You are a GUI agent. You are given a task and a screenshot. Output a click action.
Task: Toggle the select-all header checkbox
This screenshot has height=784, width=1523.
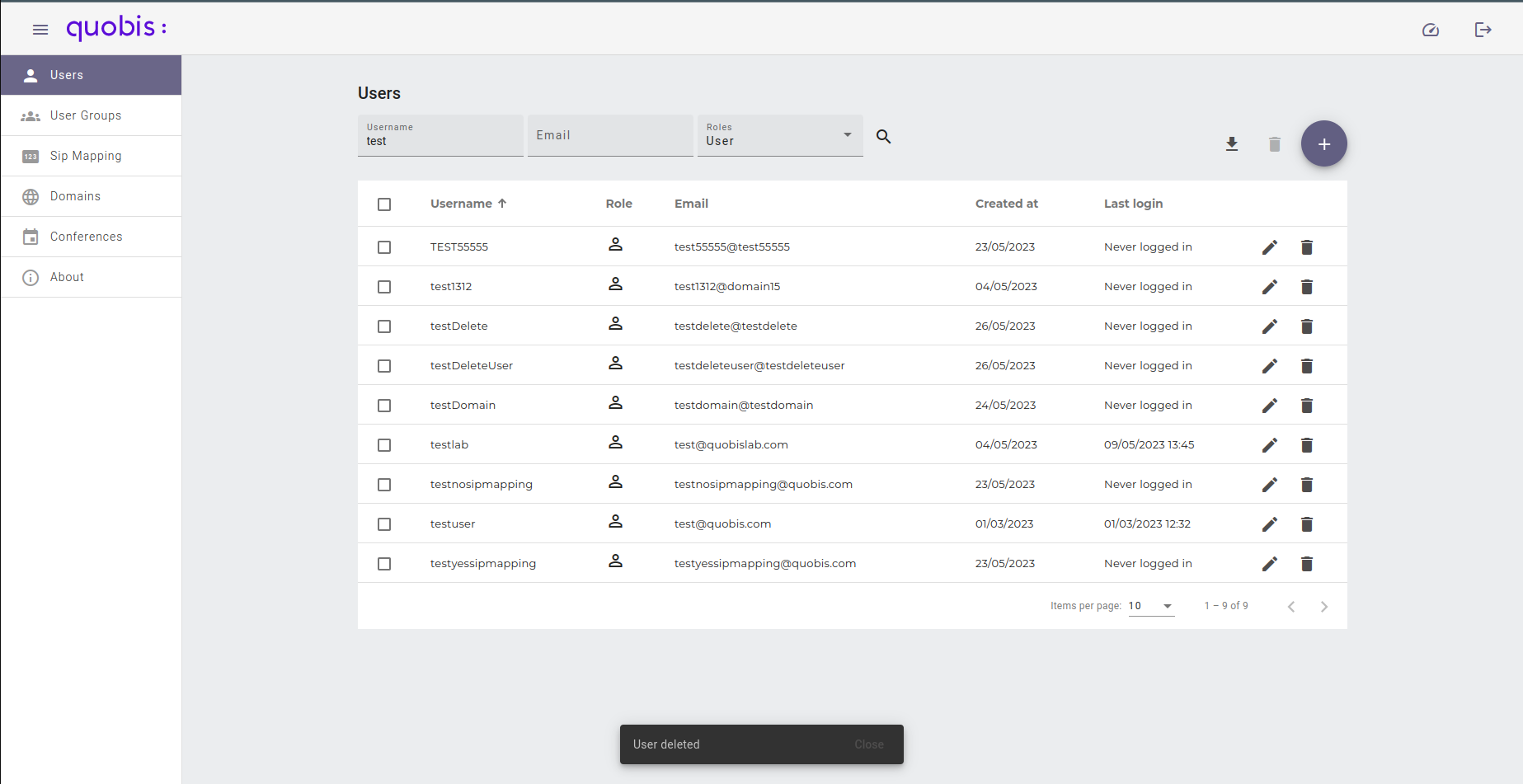point(384,204)
